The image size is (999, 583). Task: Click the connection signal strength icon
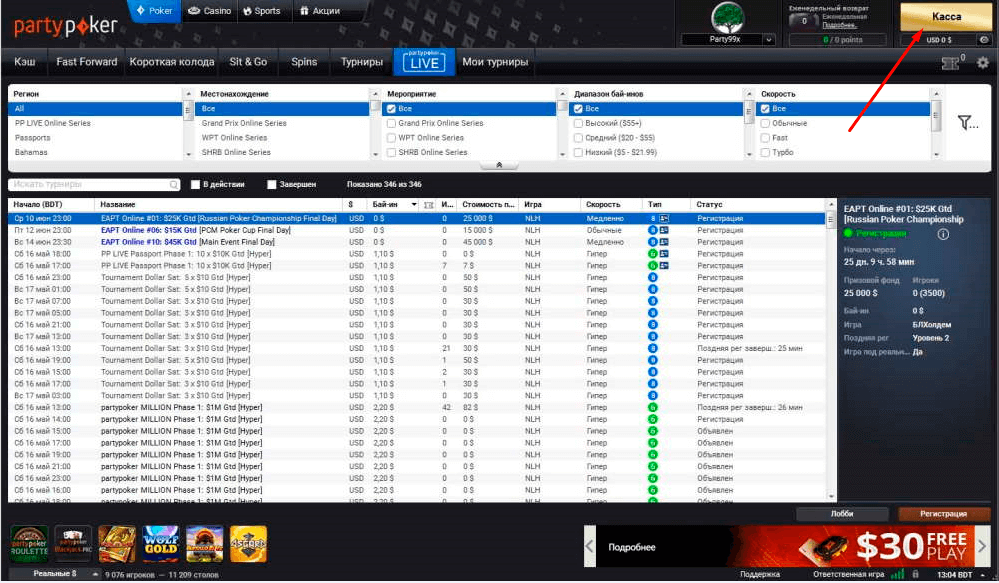tap(898, 574)
